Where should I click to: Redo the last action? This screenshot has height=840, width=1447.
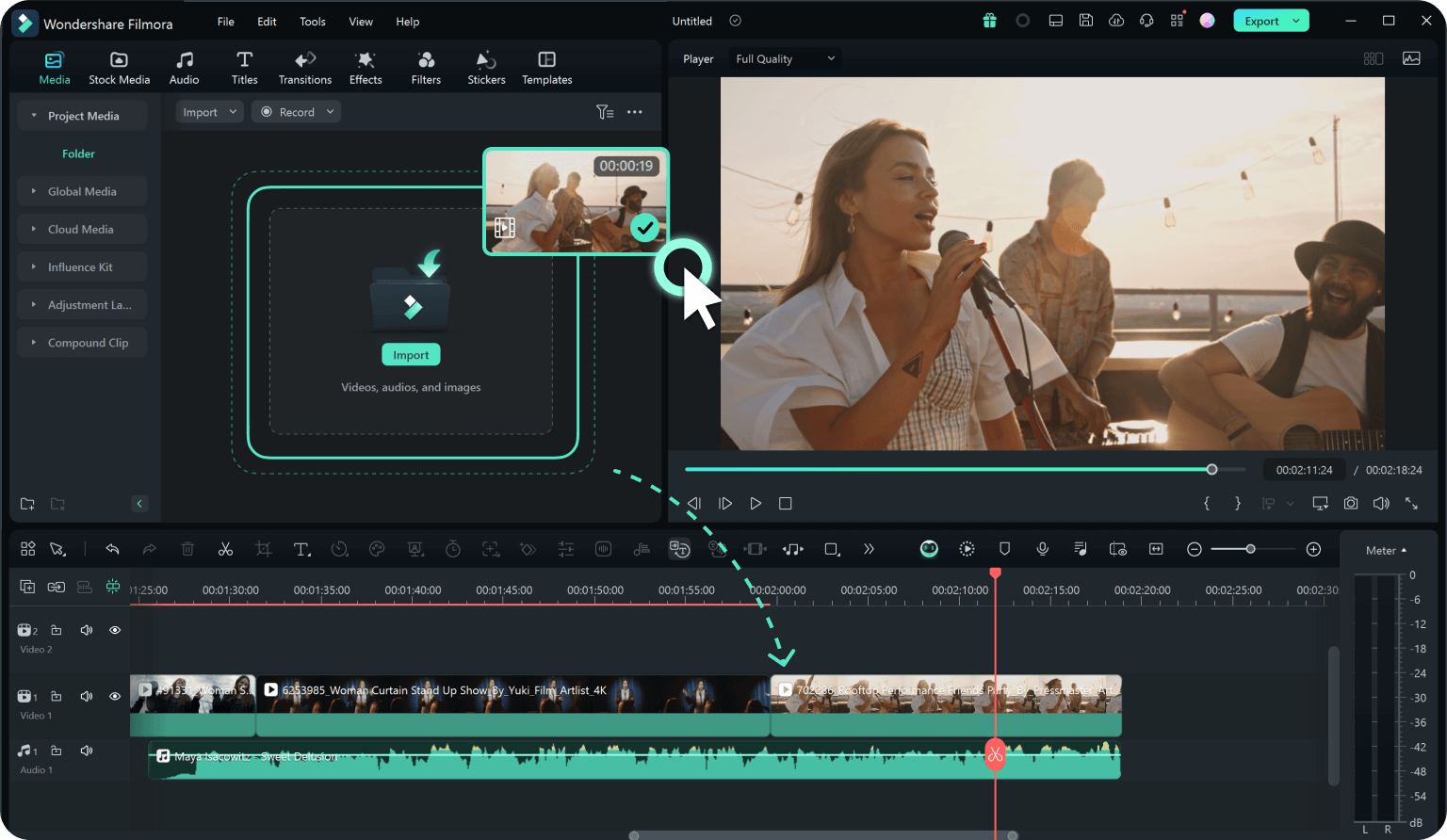pos(149,549)
